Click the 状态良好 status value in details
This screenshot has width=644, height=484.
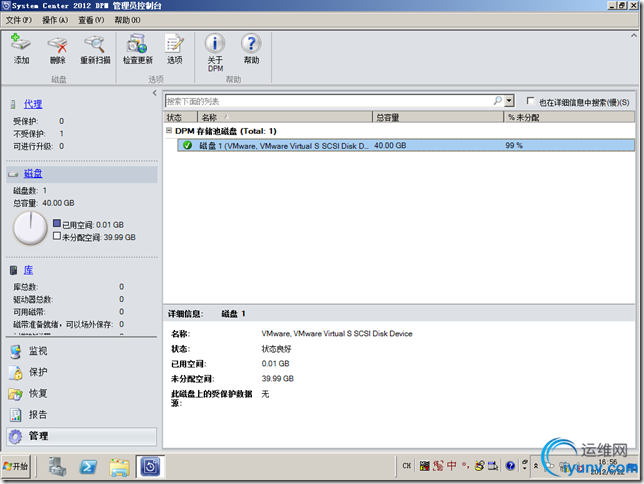point(276,349)
